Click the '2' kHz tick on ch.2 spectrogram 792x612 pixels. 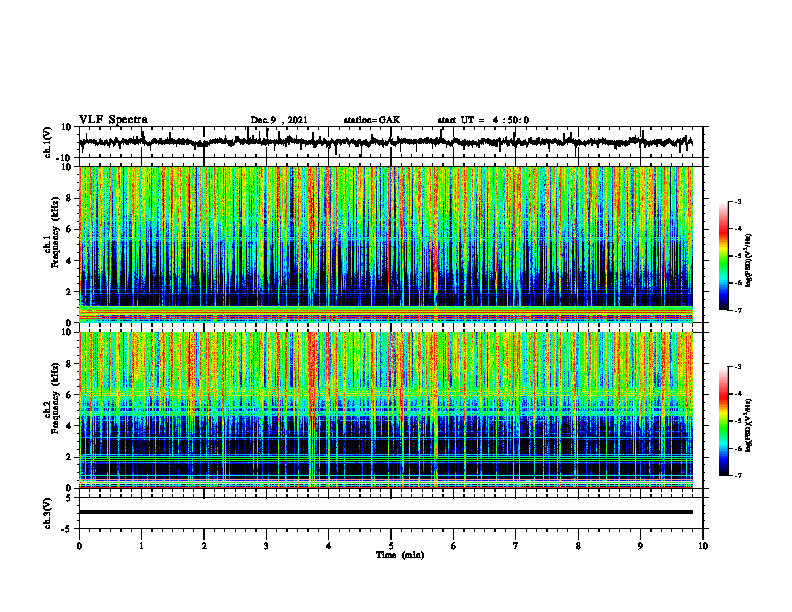[70, 457]
